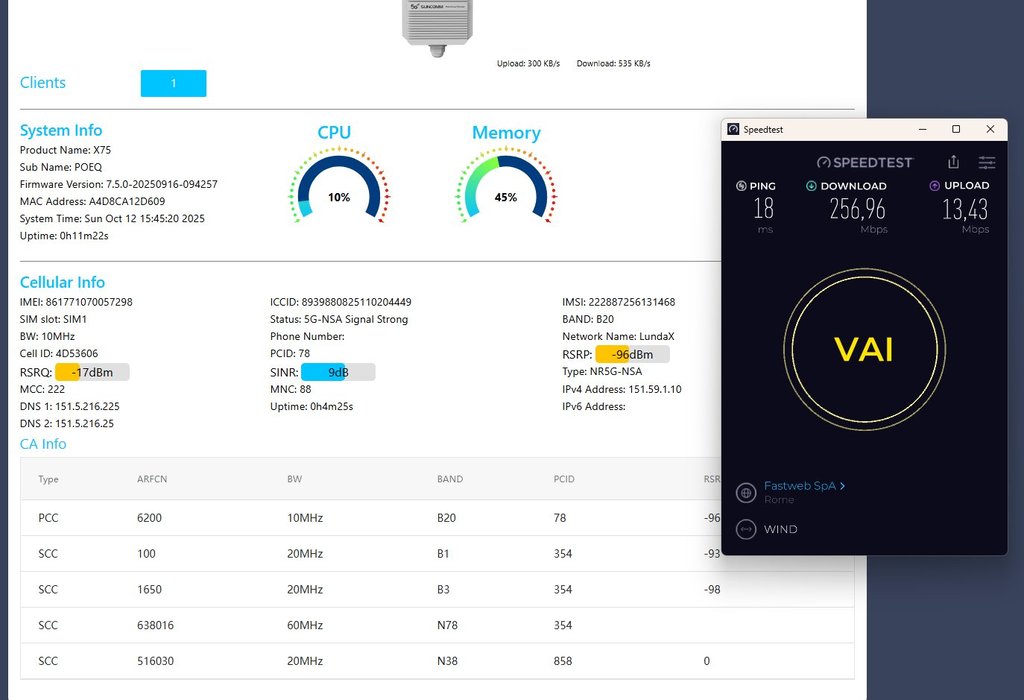Click the RSRQ signal bar
The image size is (1024, 700).
pyautogui.click(x=92, y=372)
